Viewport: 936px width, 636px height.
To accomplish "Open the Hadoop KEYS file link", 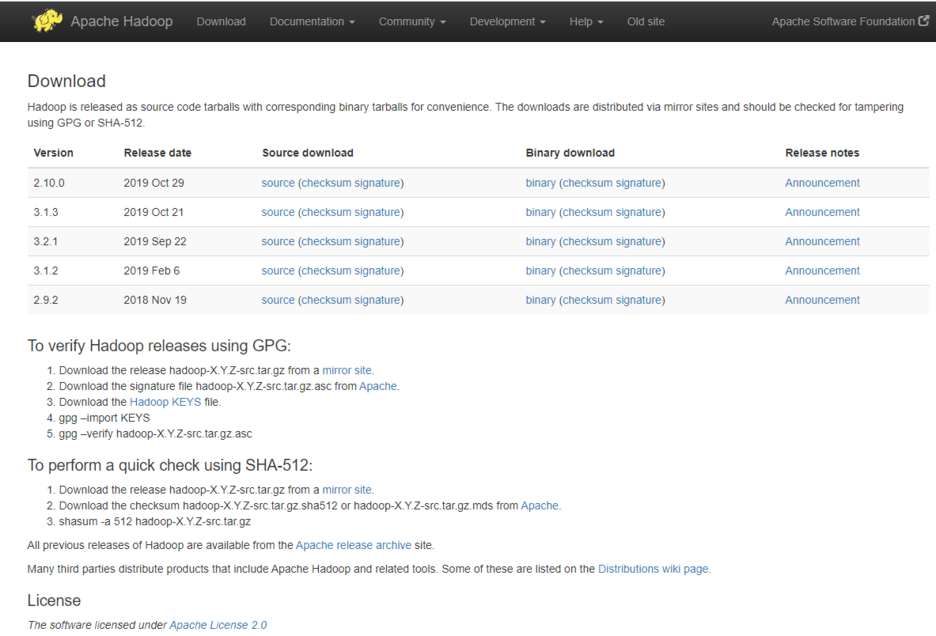I will pos(165,402).
